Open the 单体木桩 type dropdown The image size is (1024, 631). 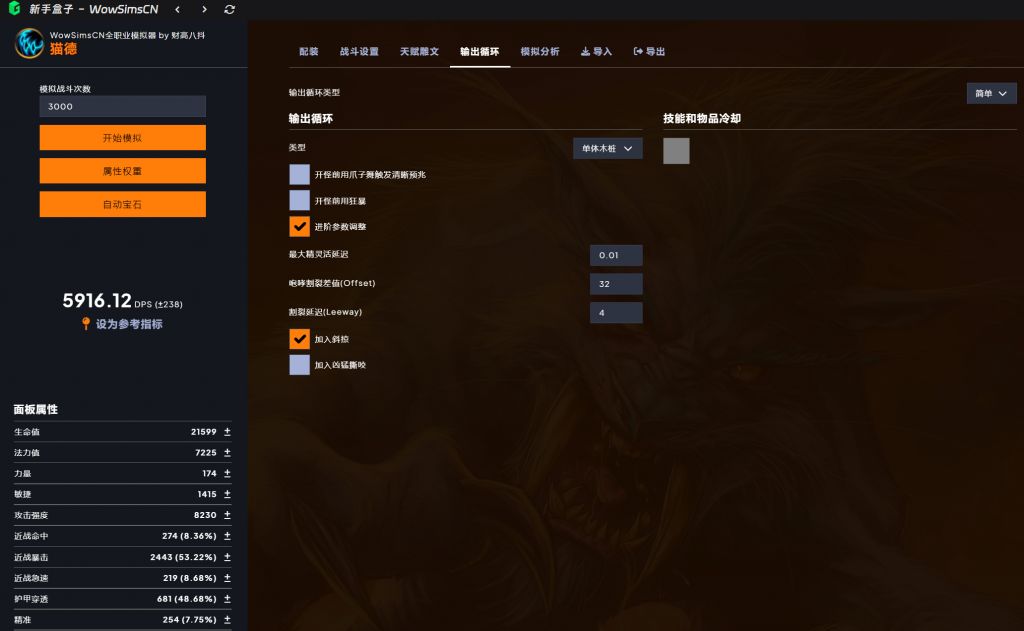point(607,147)
